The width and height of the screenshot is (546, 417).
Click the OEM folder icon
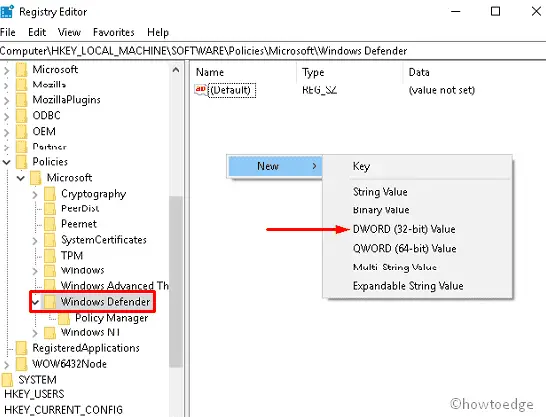tap(22, 132)
